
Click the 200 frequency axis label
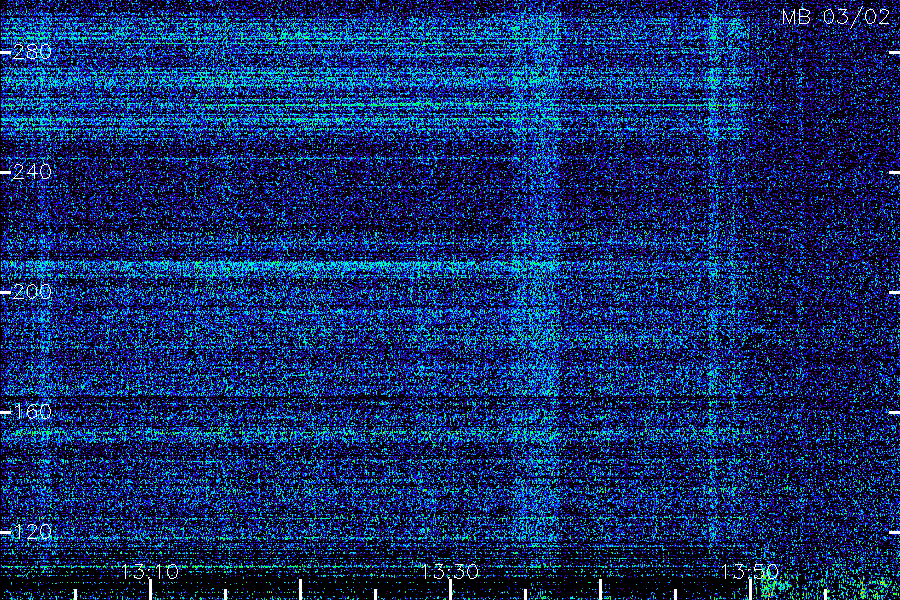(x=32, y=292)
